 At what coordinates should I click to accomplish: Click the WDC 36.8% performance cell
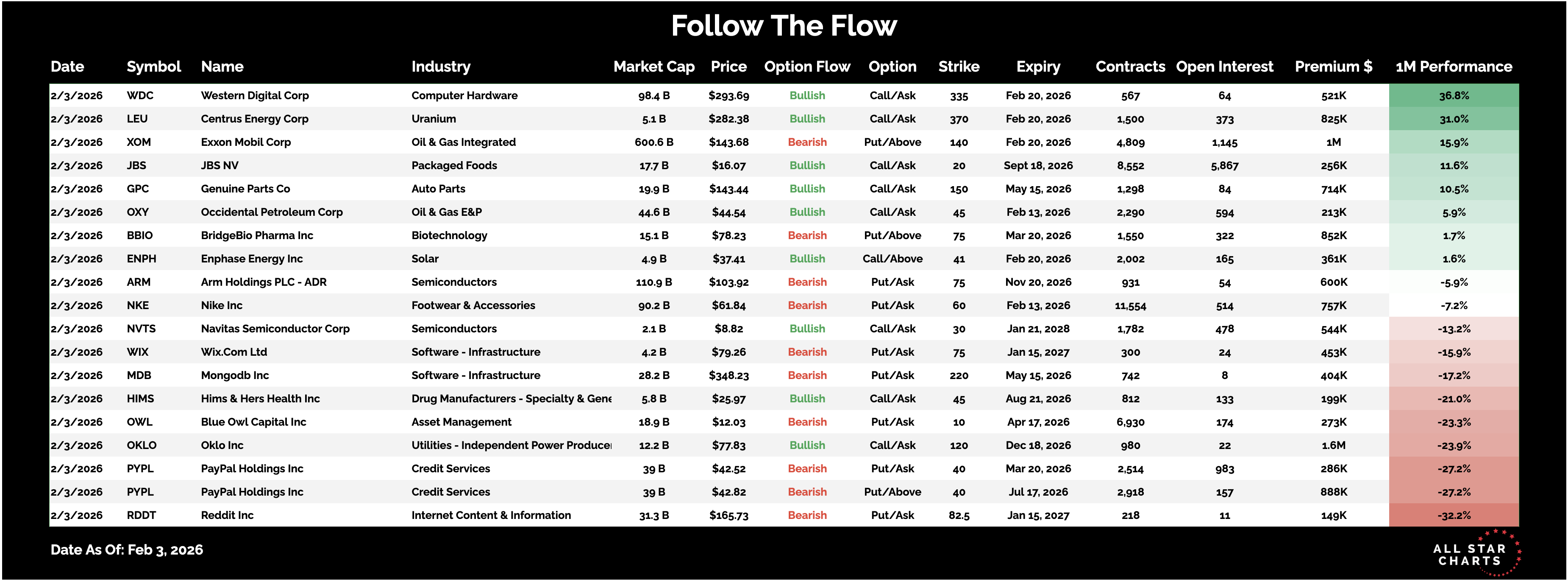tap(1454, 96)
